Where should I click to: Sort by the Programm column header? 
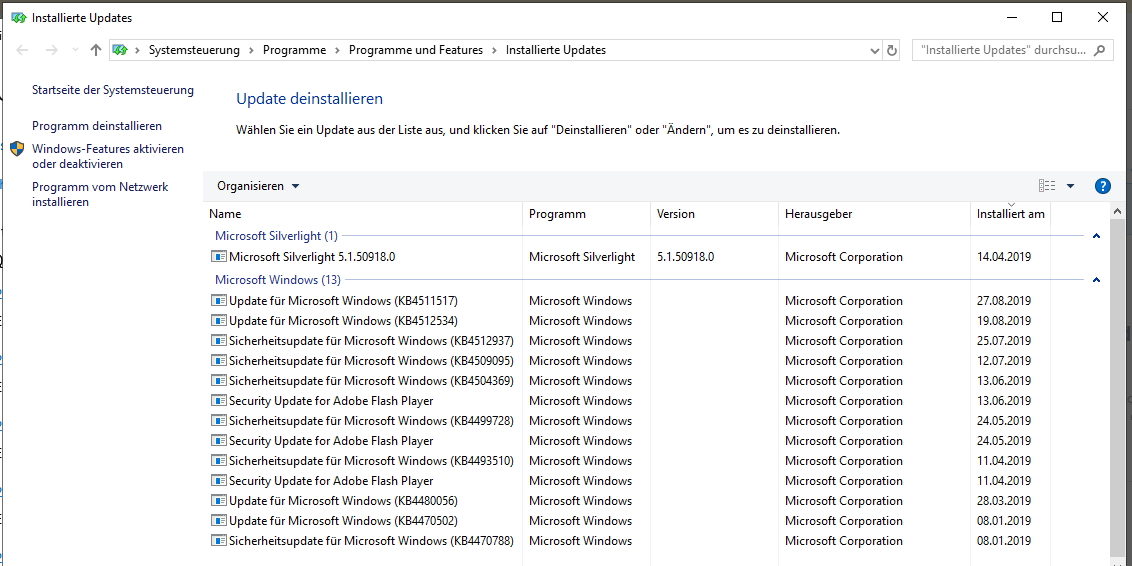(586, 214)
